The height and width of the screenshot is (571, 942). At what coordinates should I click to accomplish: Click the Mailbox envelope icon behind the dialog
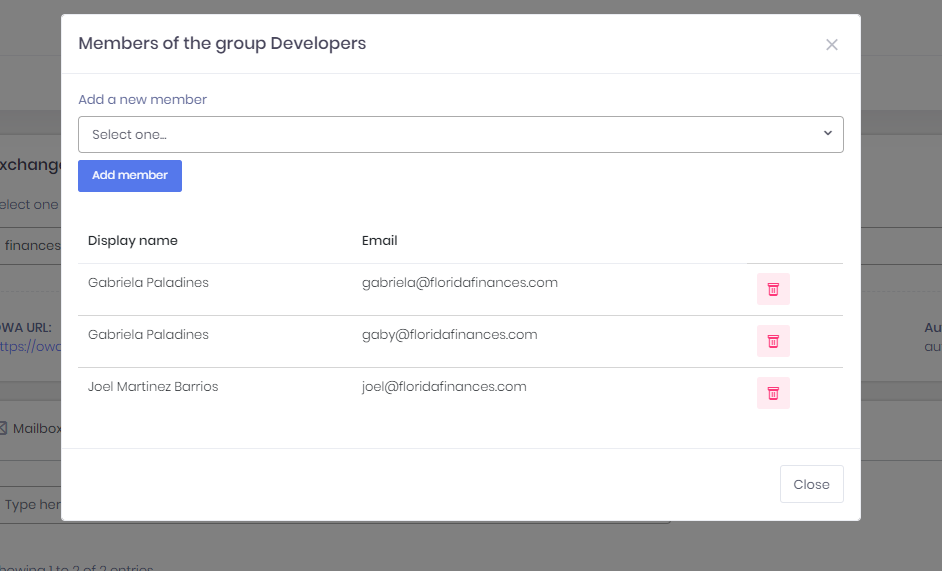point(4,428)
